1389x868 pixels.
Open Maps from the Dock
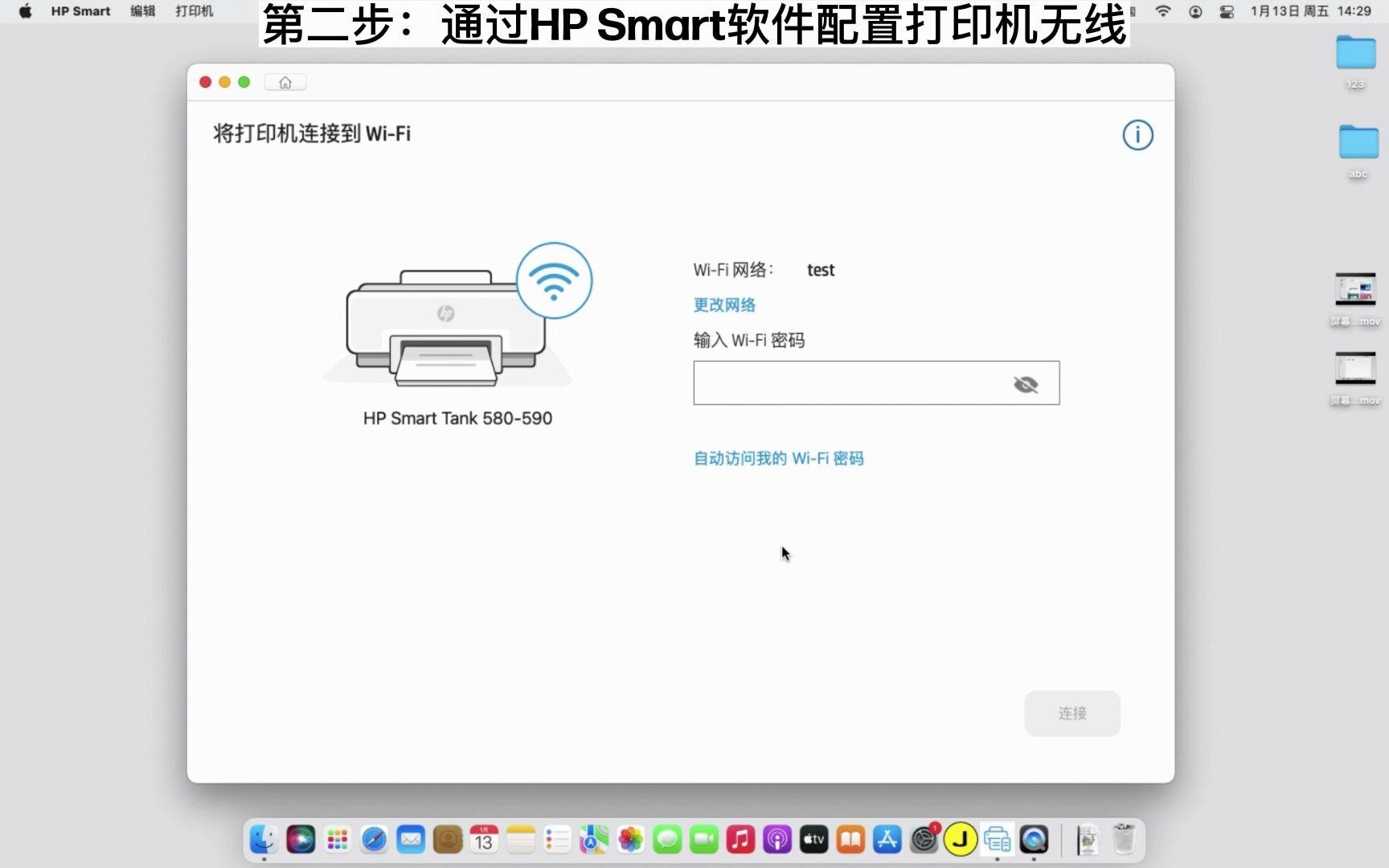594,840
